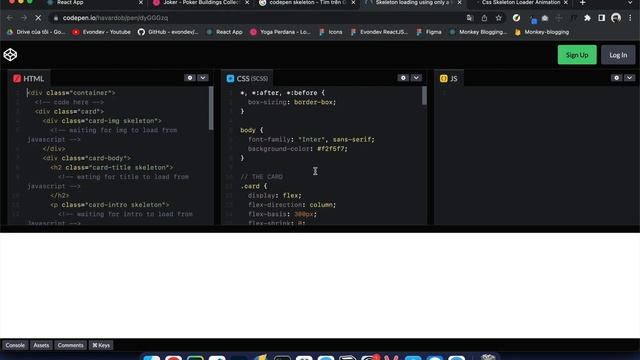Viewport: 640px width, 360px height.
Task: Open the Monkey-blogging folder bookmark
Action: (542, 32)
